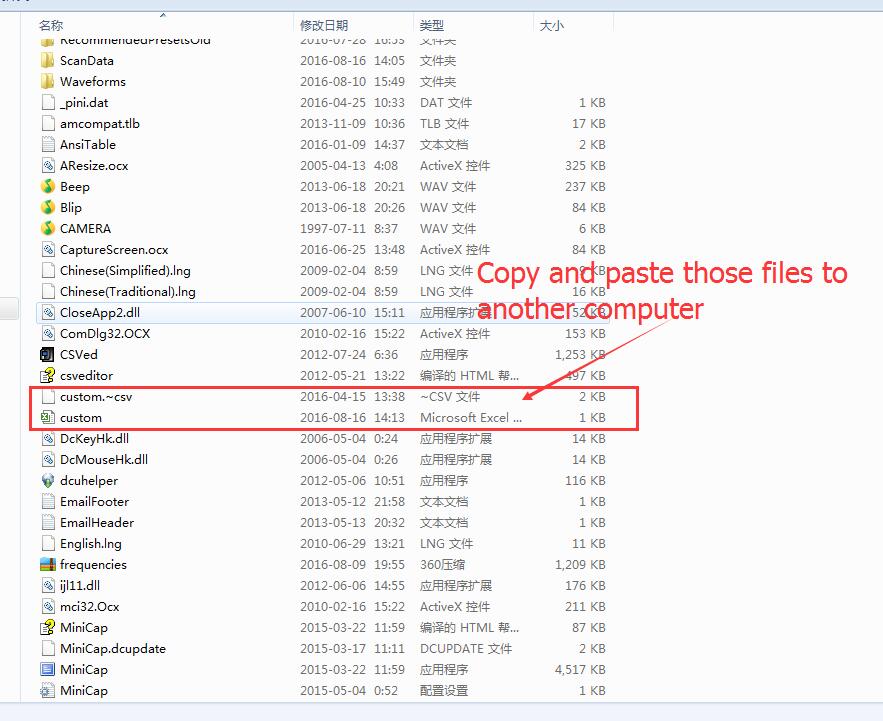Viewport: 883px width, 721px height.
Task: Click the Beep WAV file icon
Action: [x=47, y=186]
